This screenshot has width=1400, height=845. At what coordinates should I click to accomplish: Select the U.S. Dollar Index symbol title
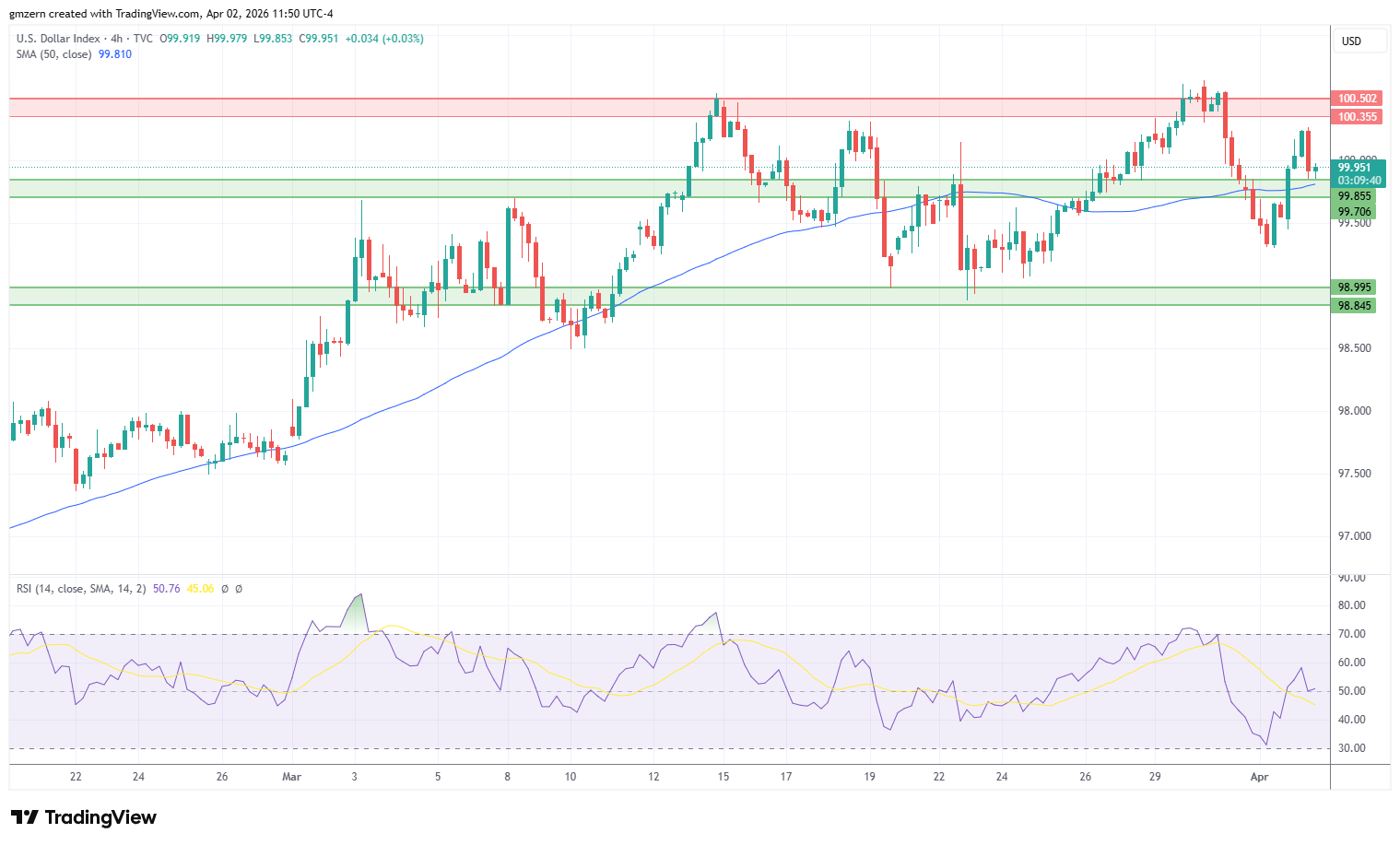click(58, 39)
